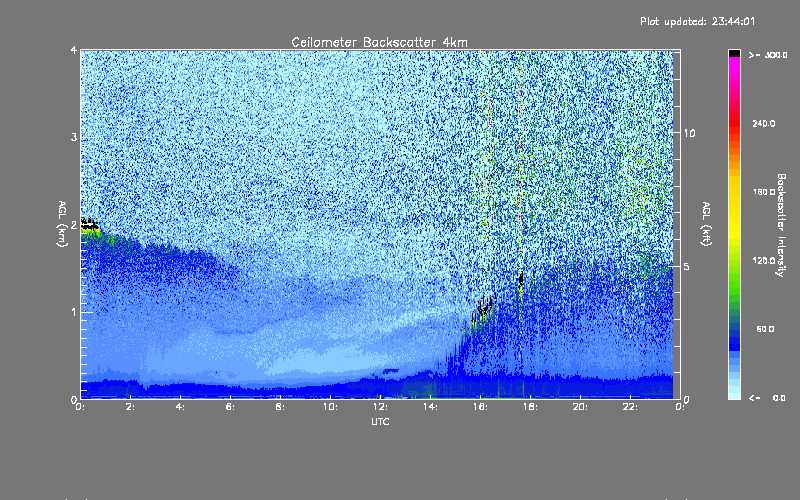Click the 'UTC' x-axis label
The image size is (800, 500).
coord(380,421)
